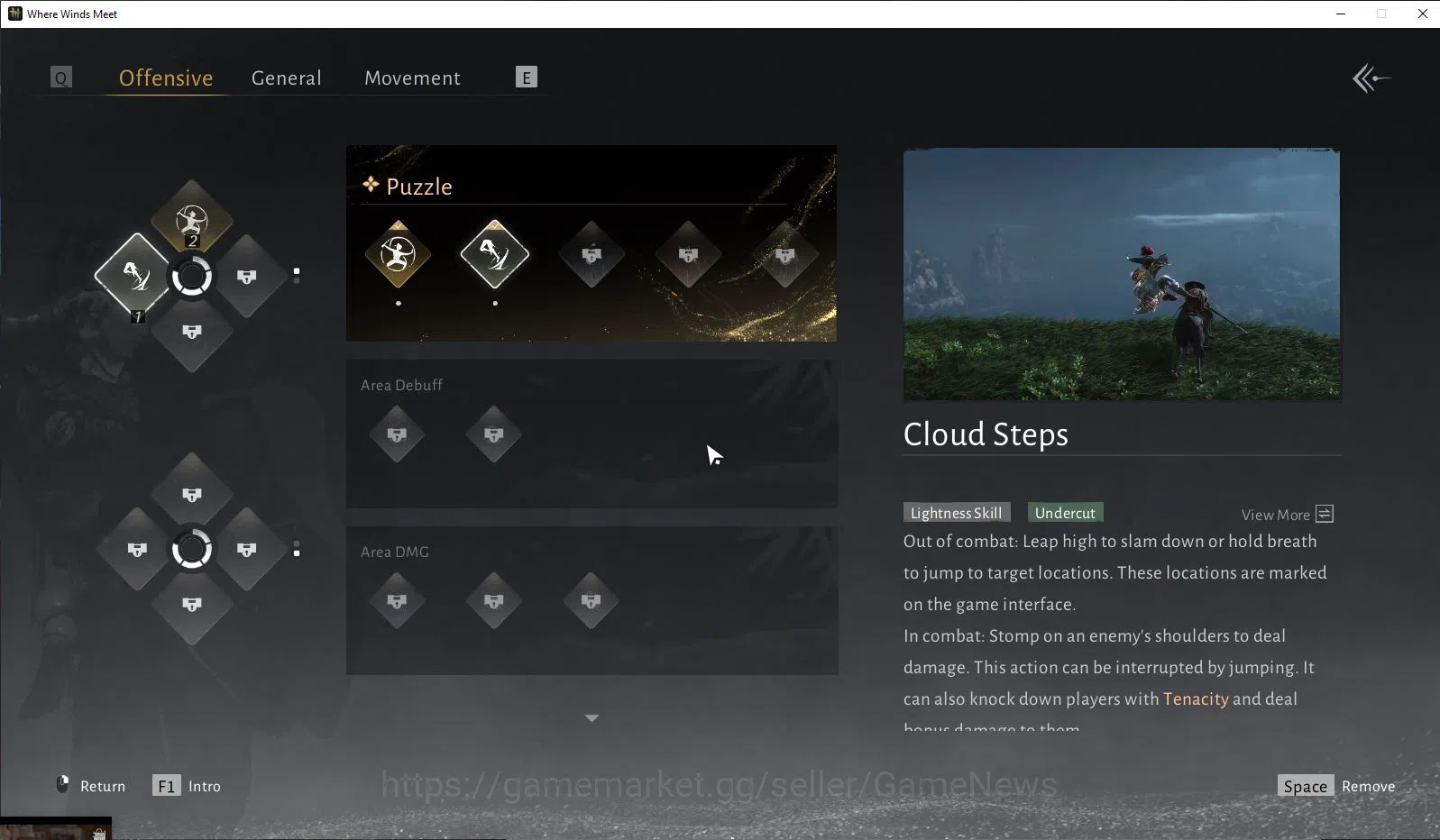Select the locked bottom slot of lower wheel
This screenshot has width=1440, height=840.
(192, 605)
